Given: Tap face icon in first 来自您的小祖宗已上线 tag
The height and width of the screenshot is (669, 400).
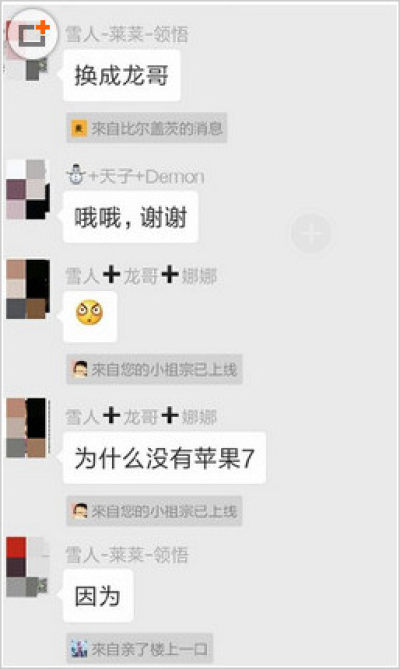Looking at the screenshot, I should coord(80,369).
